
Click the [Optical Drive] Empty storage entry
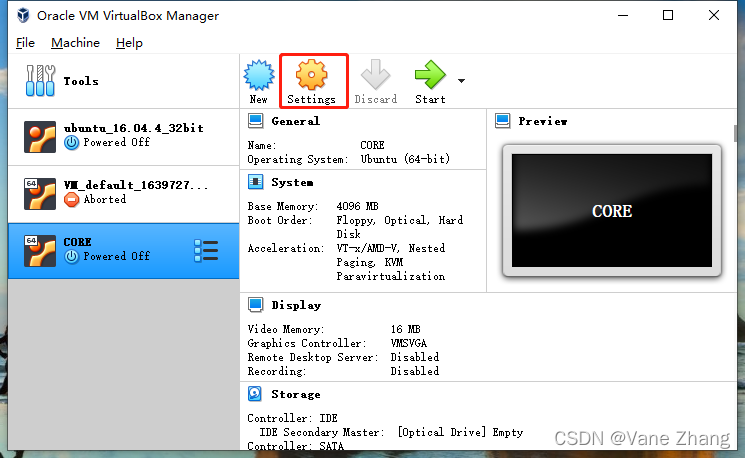pos(460,432)
